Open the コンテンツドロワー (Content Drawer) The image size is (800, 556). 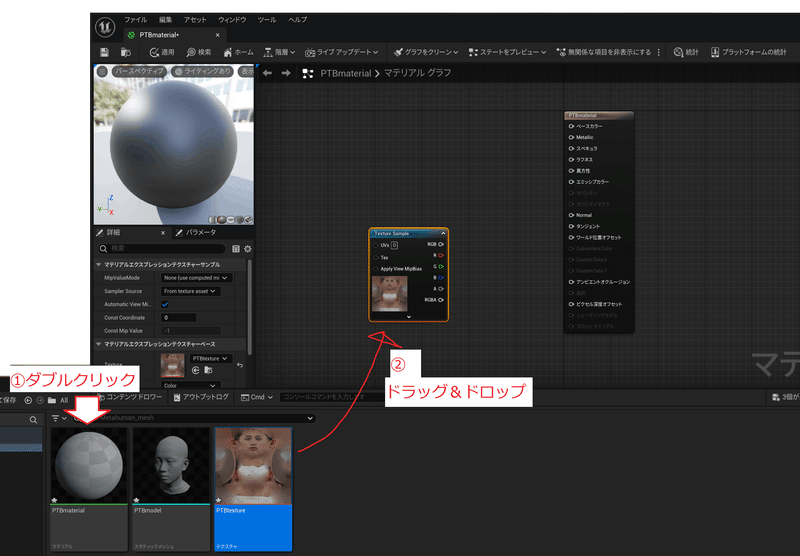(x=135, y=397)
